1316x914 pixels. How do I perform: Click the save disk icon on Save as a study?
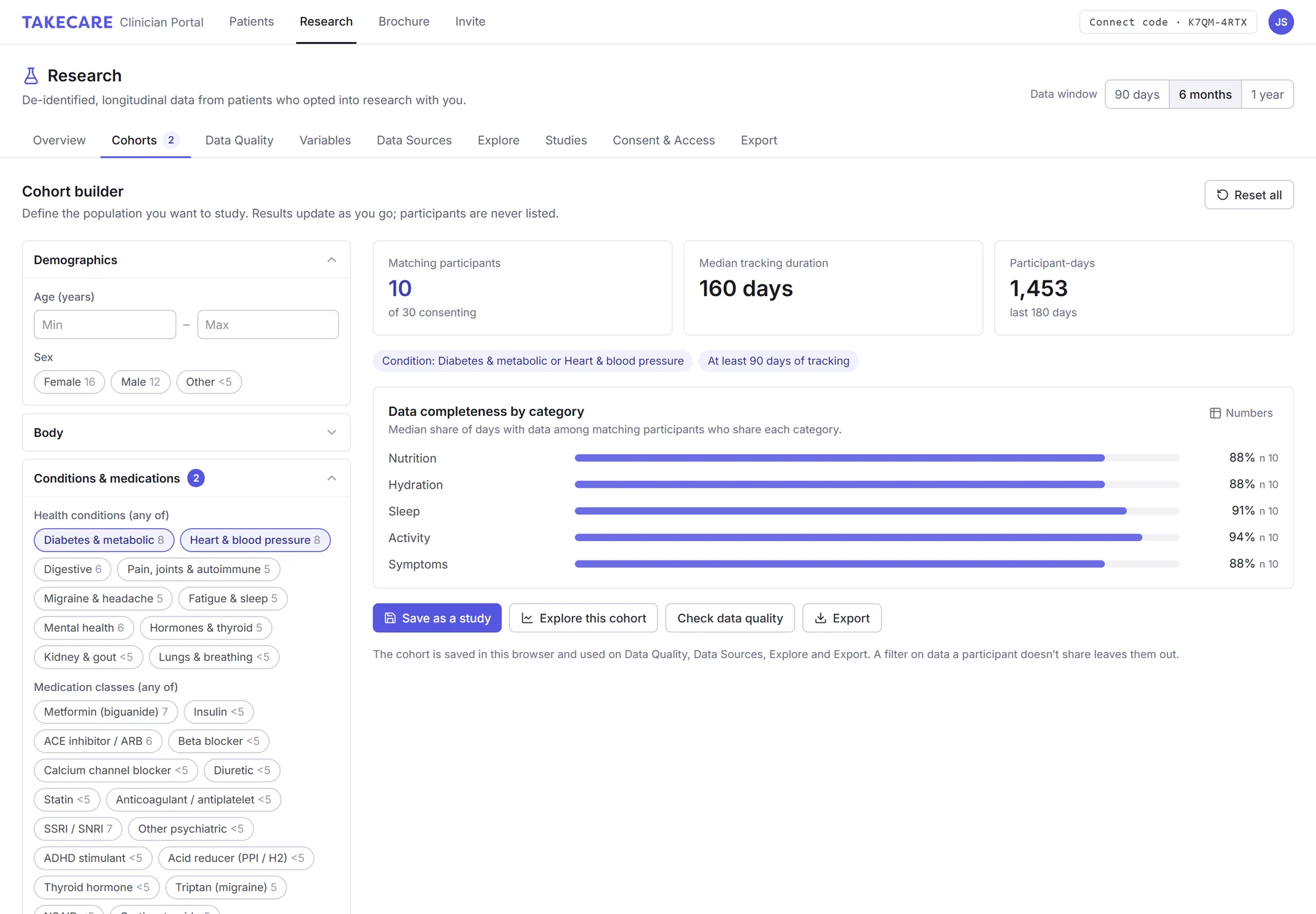click(x=390, y=618)
